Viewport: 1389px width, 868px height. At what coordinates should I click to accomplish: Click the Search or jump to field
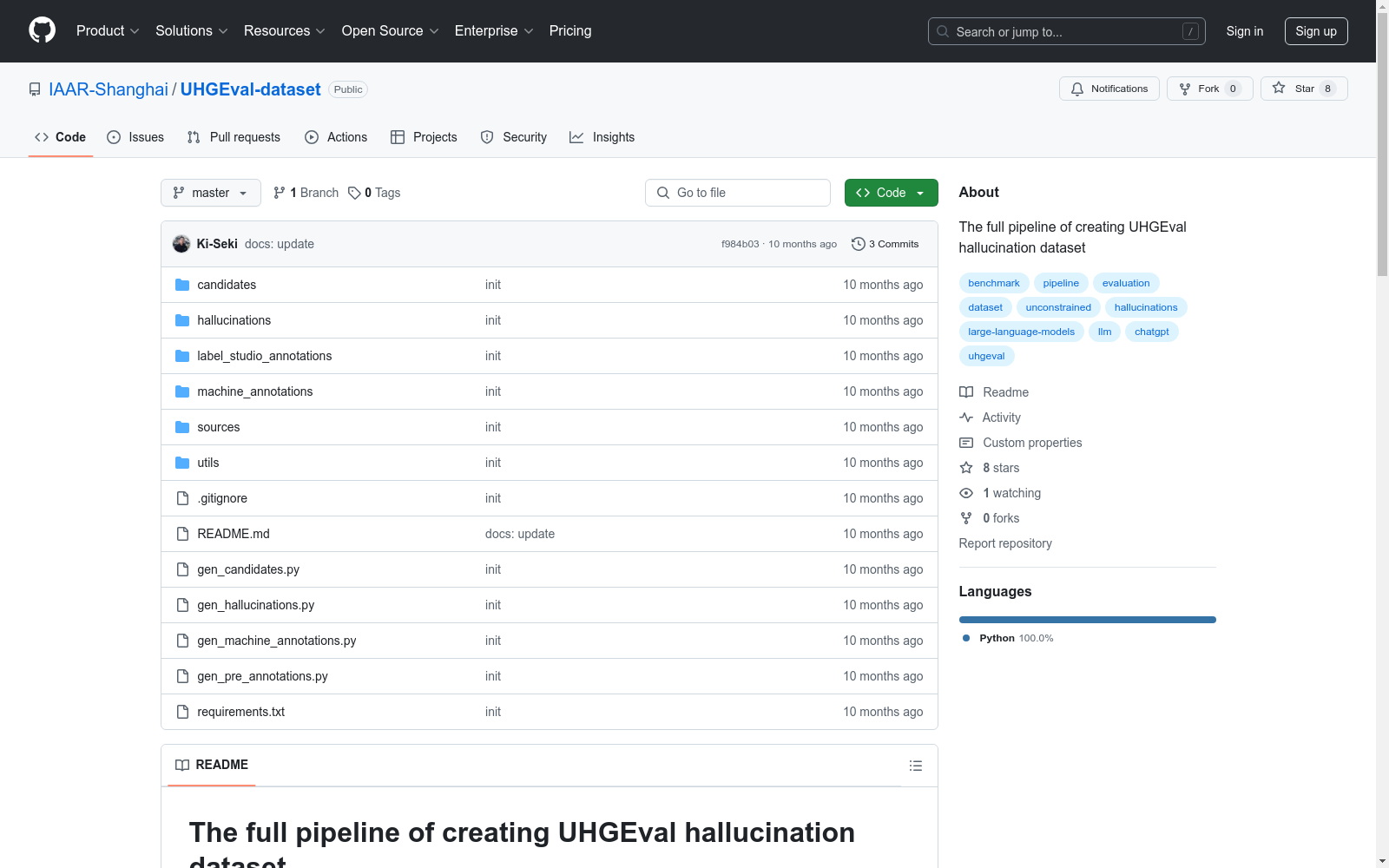(1067, 31)
